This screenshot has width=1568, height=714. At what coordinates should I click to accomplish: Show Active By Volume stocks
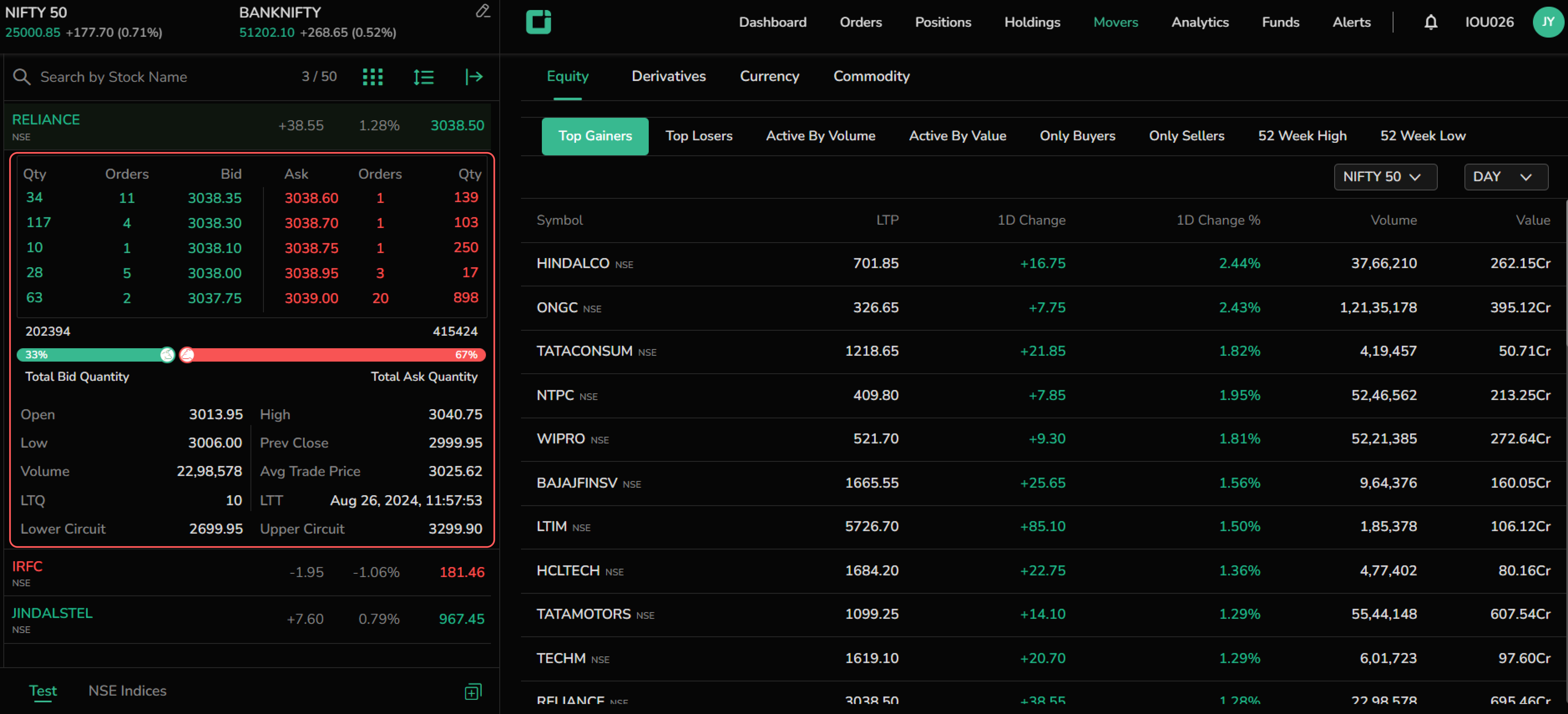coord(821,136)
